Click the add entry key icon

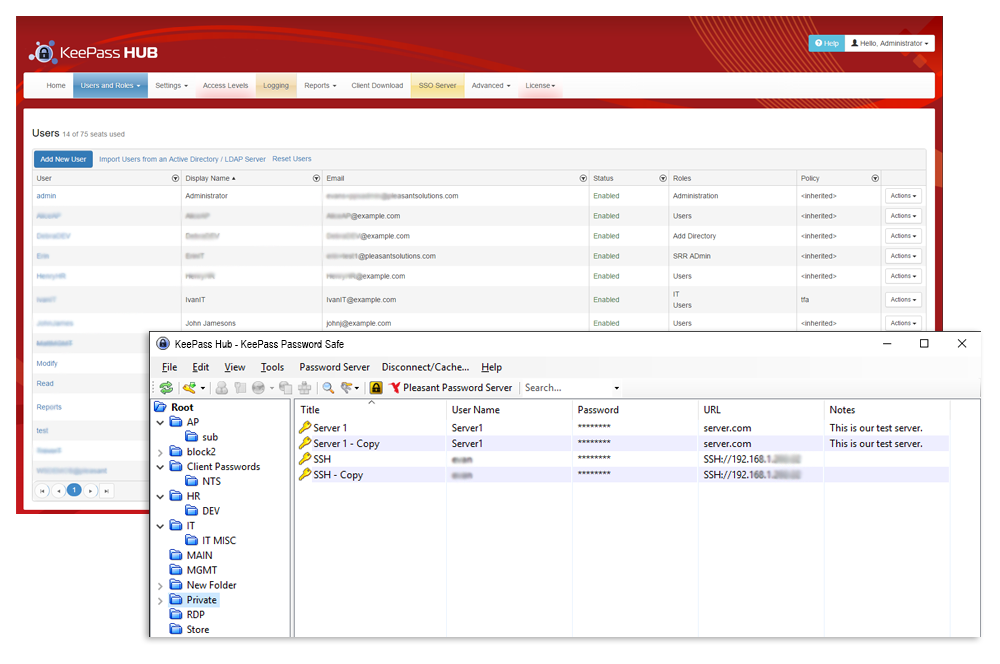(189, 388)
